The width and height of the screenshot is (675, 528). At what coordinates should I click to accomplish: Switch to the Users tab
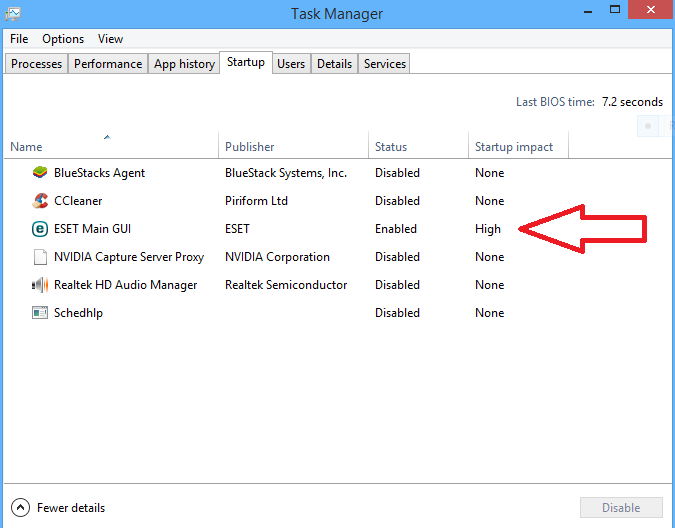[x=291, y=64]
